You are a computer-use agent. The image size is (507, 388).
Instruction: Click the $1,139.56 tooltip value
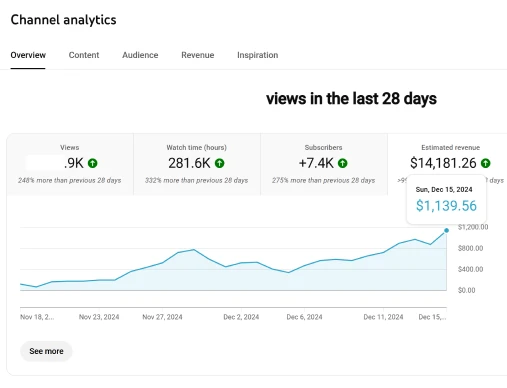tap(446, 206)
